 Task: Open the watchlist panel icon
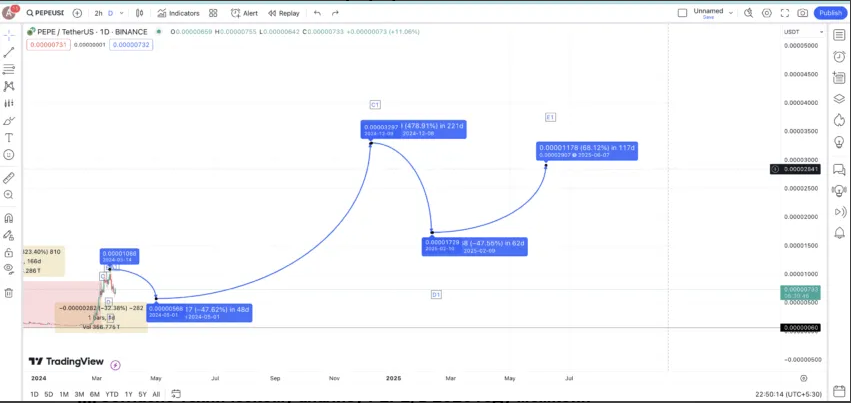click(839, 35)
